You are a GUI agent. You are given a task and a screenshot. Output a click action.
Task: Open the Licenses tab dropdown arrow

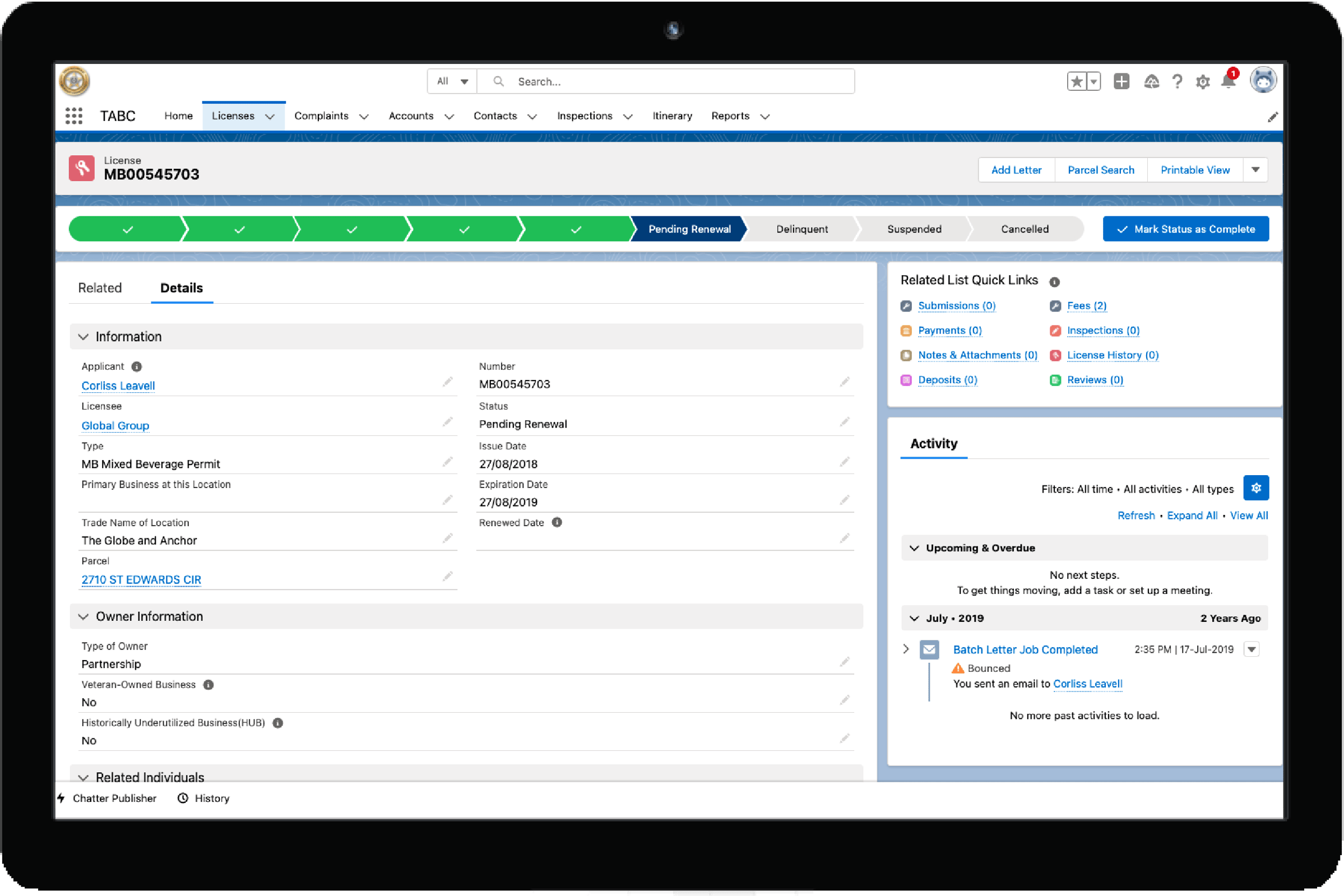pos(270,115)
